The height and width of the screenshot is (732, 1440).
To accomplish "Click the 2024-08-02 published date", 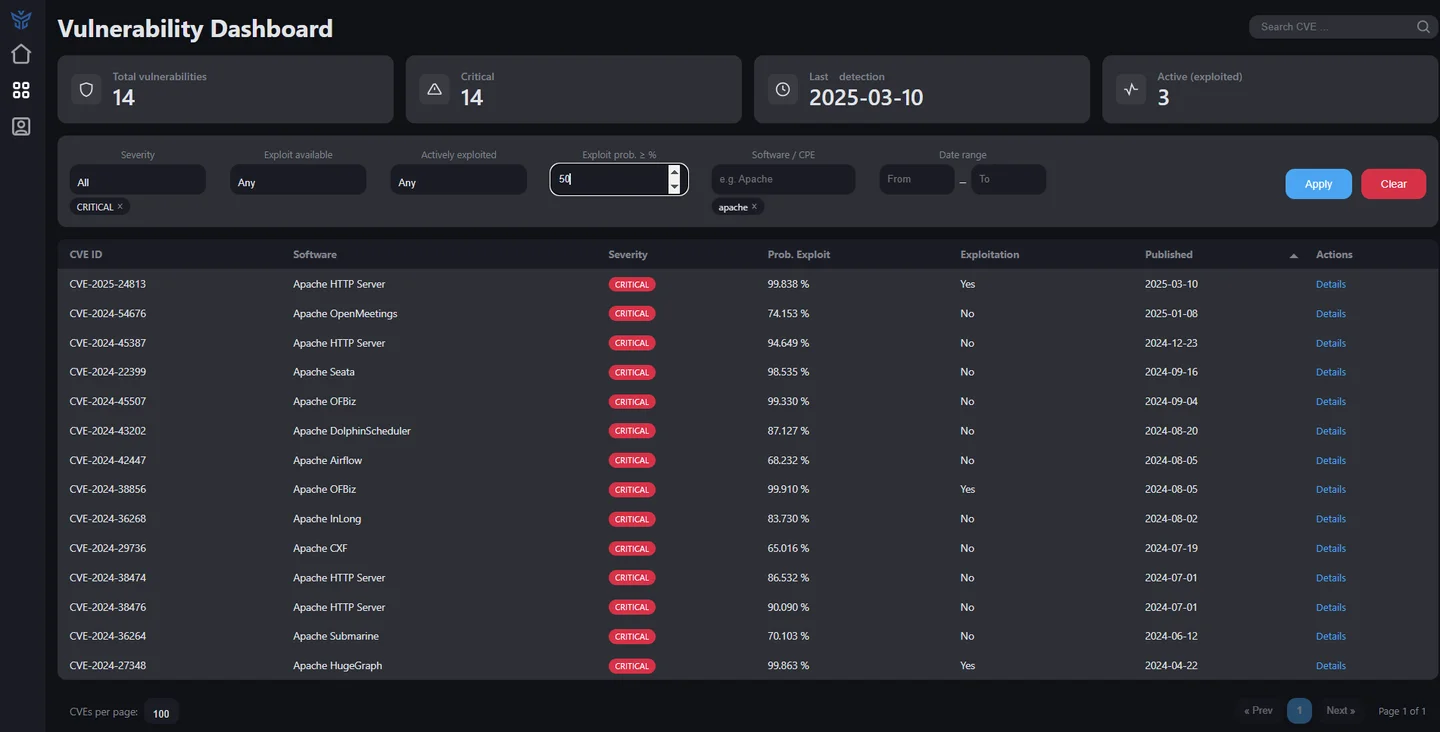I will pos(1171,519).
